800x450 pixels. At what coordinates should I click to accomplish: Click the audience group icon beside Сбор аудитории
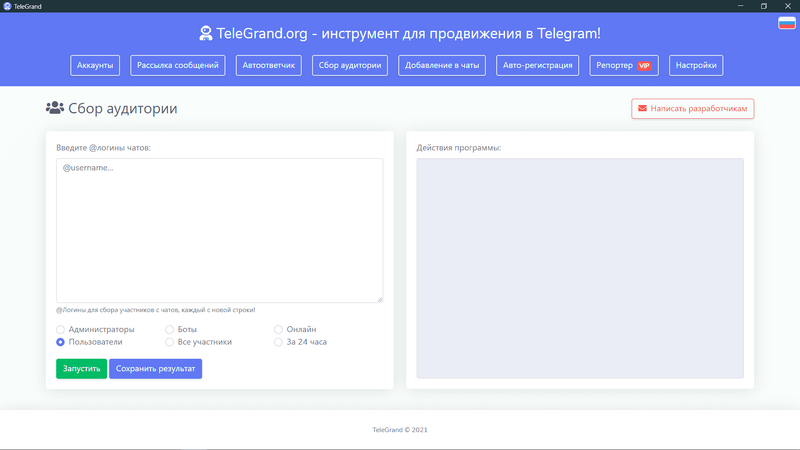pyautogui.click(x=55, y=108)
